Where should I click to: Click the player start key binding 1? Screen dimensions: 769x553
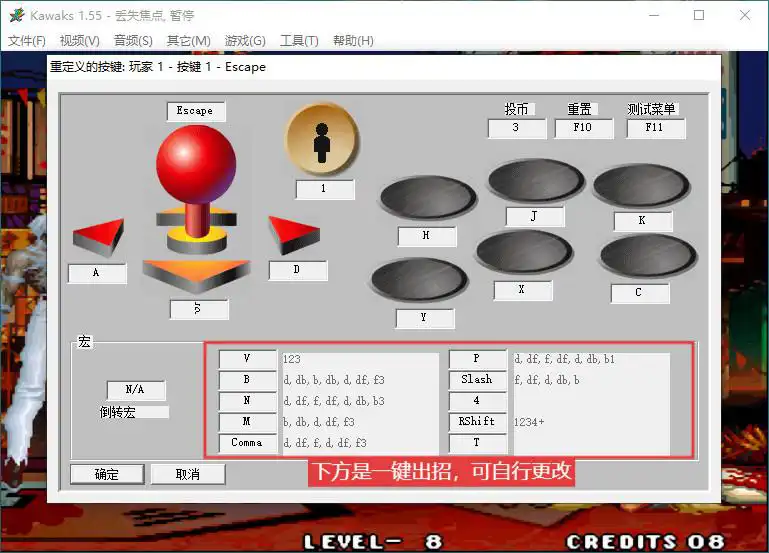tap(325, 189)
